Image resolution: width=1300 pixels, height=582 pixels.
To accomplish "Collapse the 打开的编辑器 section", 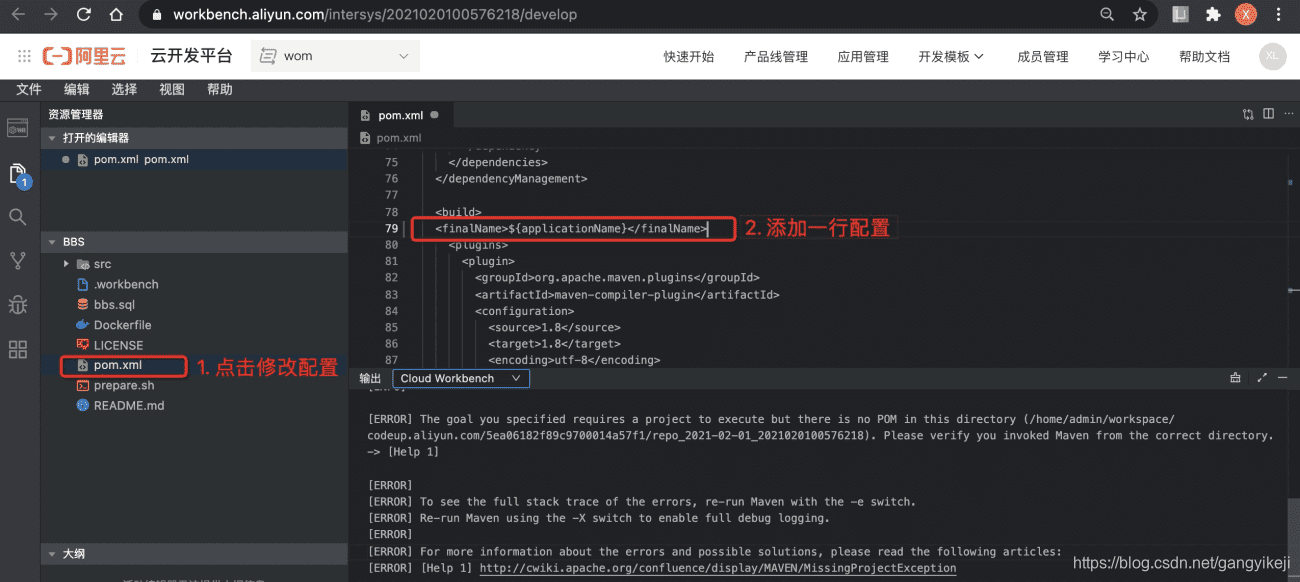I will tap(194, 138).
